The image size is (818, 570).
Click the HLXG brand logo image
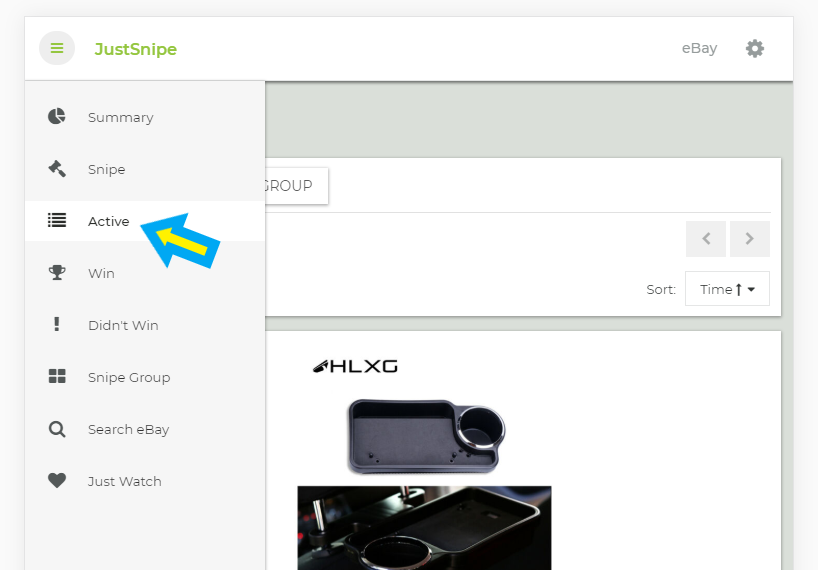pos(355,366)
